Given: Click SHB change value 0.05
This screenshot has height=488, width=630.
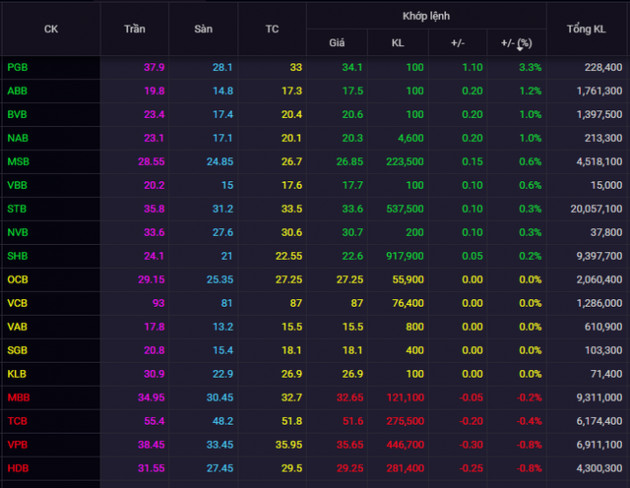Looking at the screenshot, I should [472, 256].
